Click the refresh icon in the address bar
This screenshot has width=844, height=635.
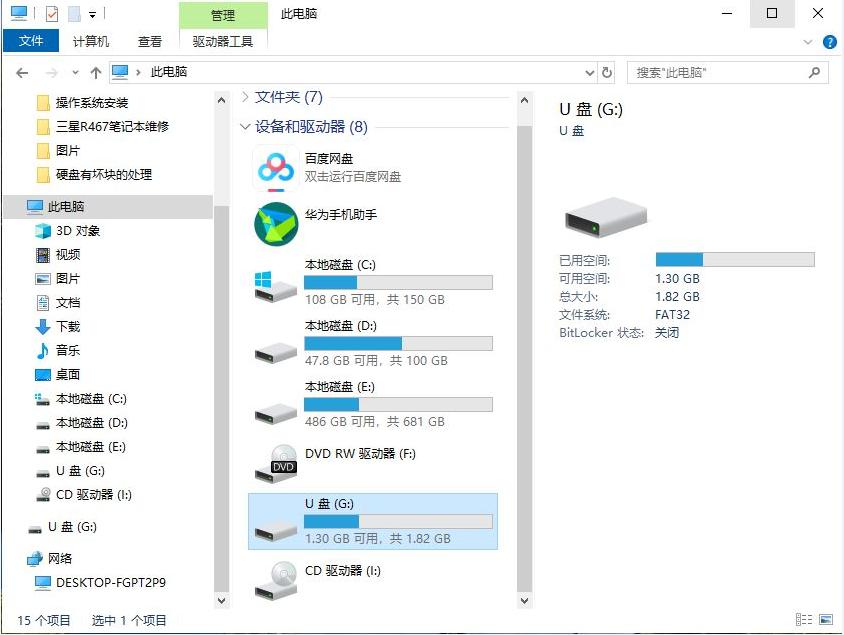608,72
